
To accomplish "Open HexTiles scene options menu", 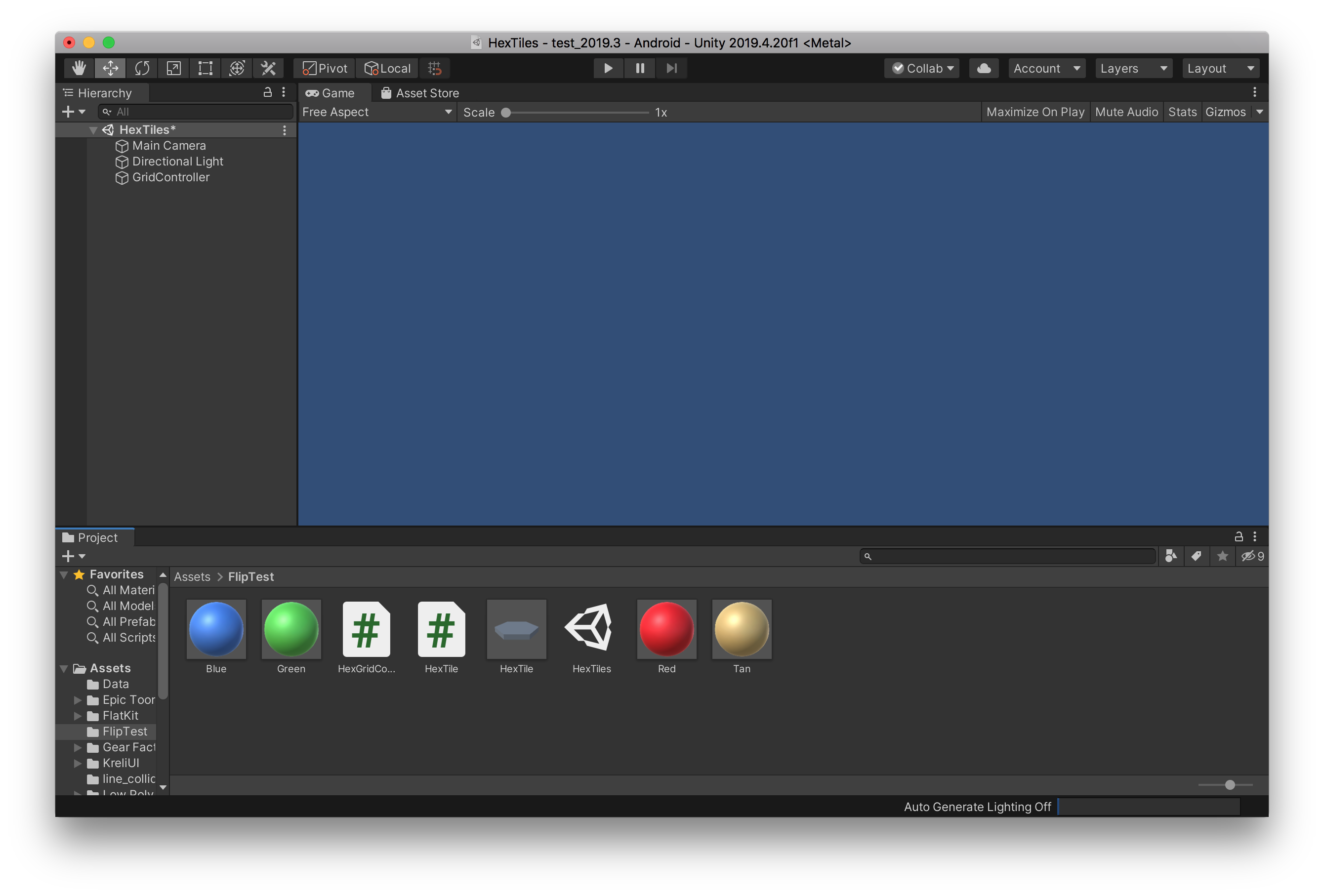I will tap(284, 130).
